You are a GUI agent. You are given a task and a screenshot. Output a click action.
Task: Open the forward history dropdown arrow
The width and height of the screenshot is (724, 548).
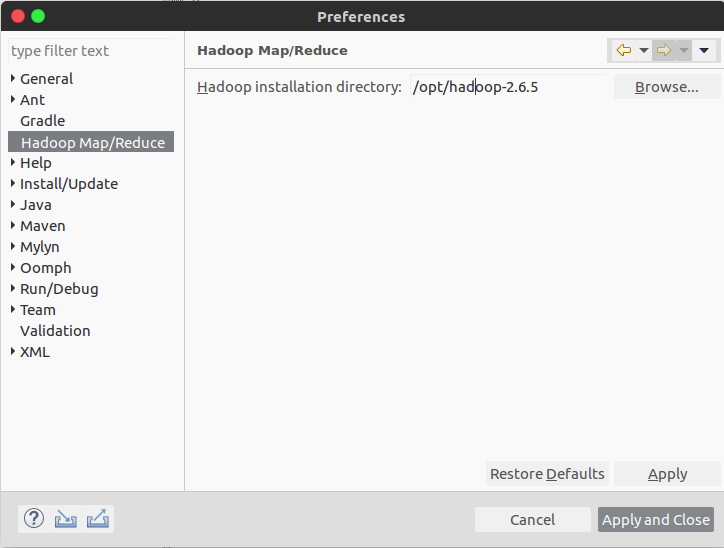click(x=684, y=50)
